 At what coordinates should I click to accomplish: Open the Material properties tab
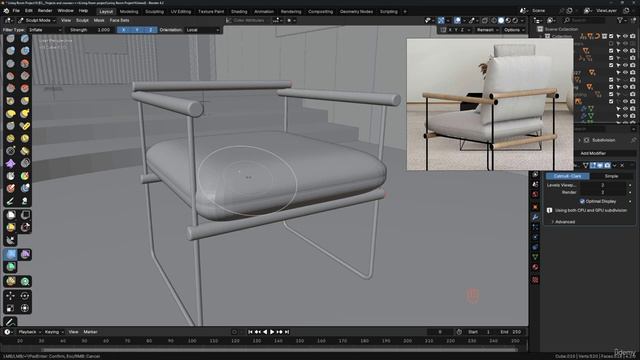535,267
